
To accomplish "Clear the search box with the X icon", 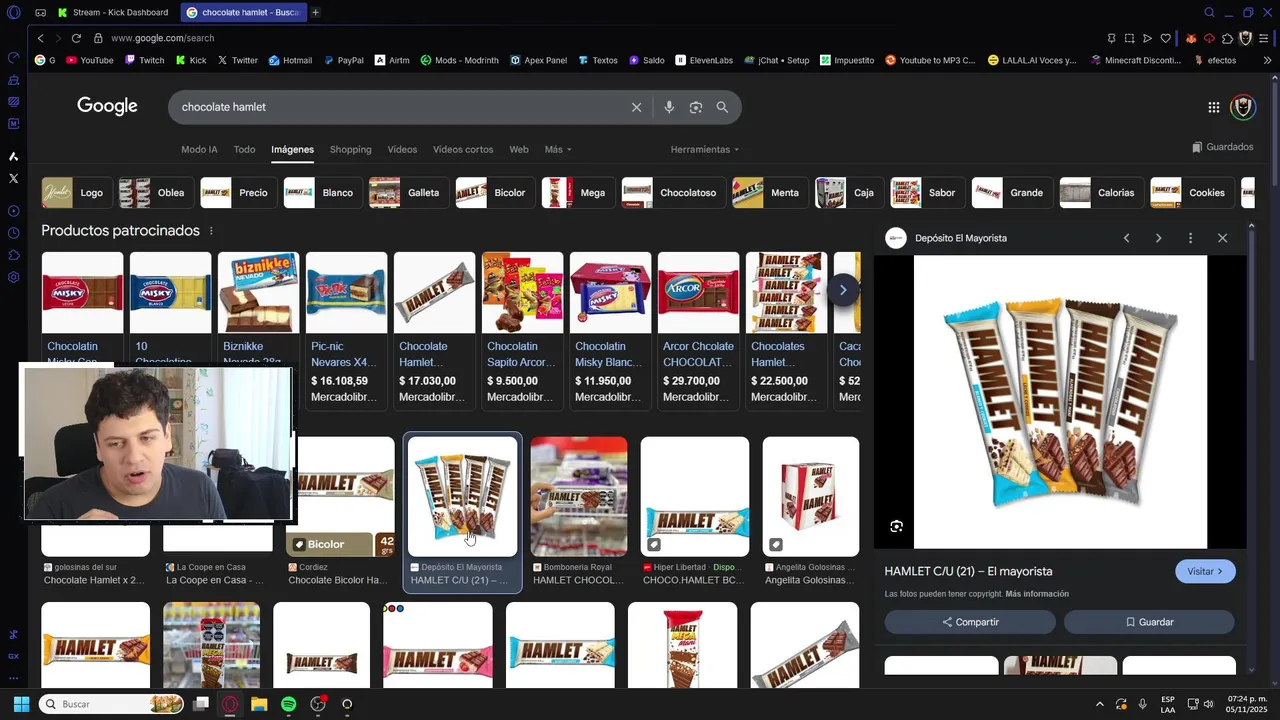I will pyautogui.click(x=636, y=107).
